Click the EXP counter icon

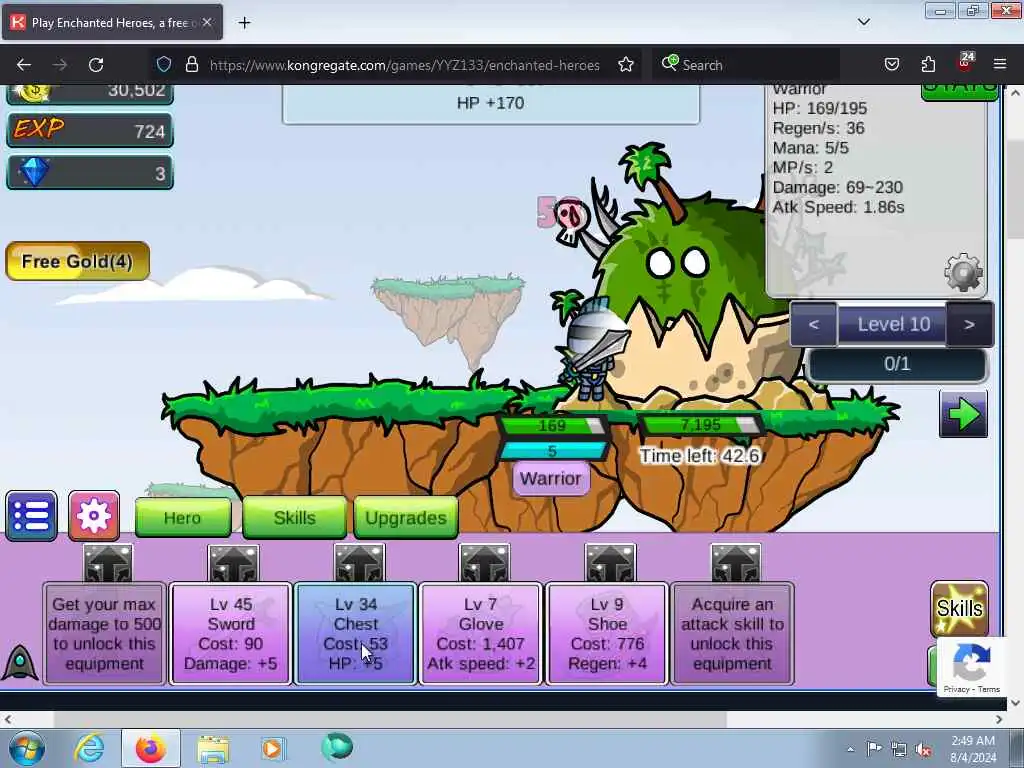39,129
